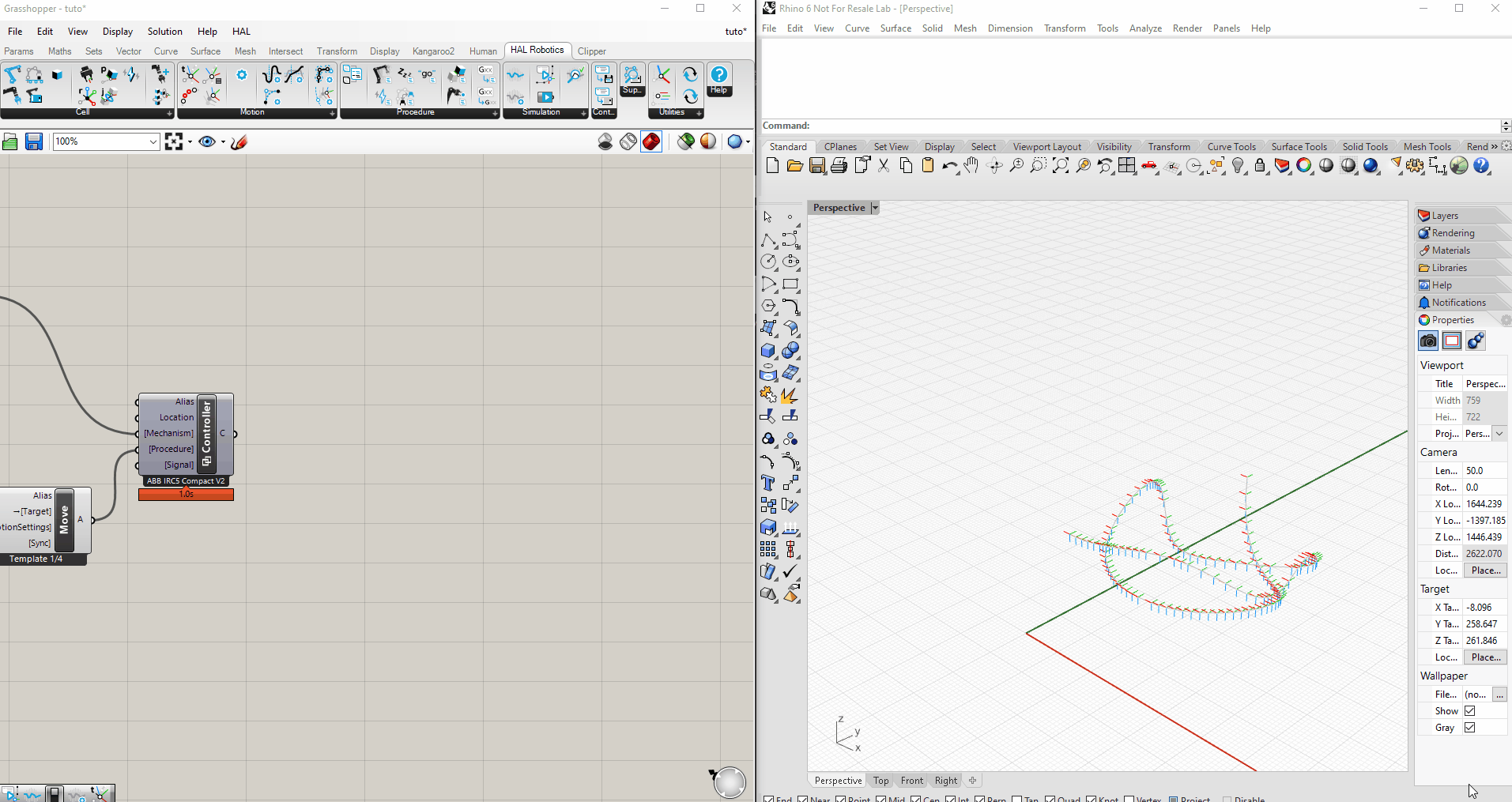Viewport: 1512px width, 802px height.
Task: Click the sketch pen icon in Grasshopper
Action: pos(239,141)
